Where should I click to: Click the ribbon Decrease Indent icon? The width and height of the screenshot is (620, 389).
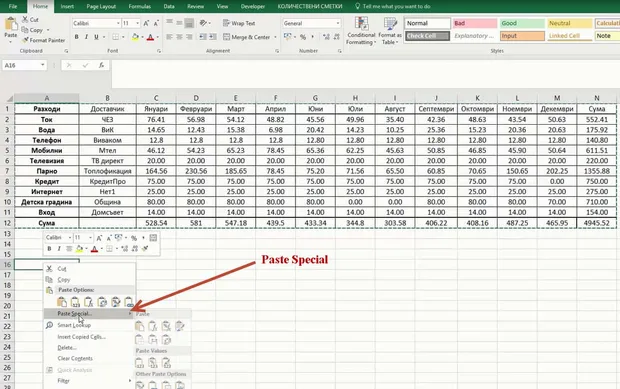(202, 37)
